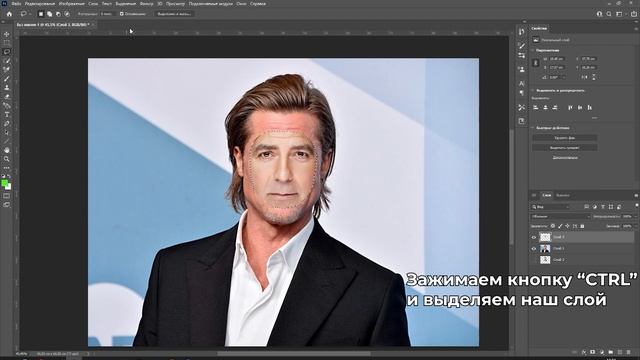Open the Opacity slider dropdown arrow
Viewport: 640px width, 360px height.
[635, 217]
